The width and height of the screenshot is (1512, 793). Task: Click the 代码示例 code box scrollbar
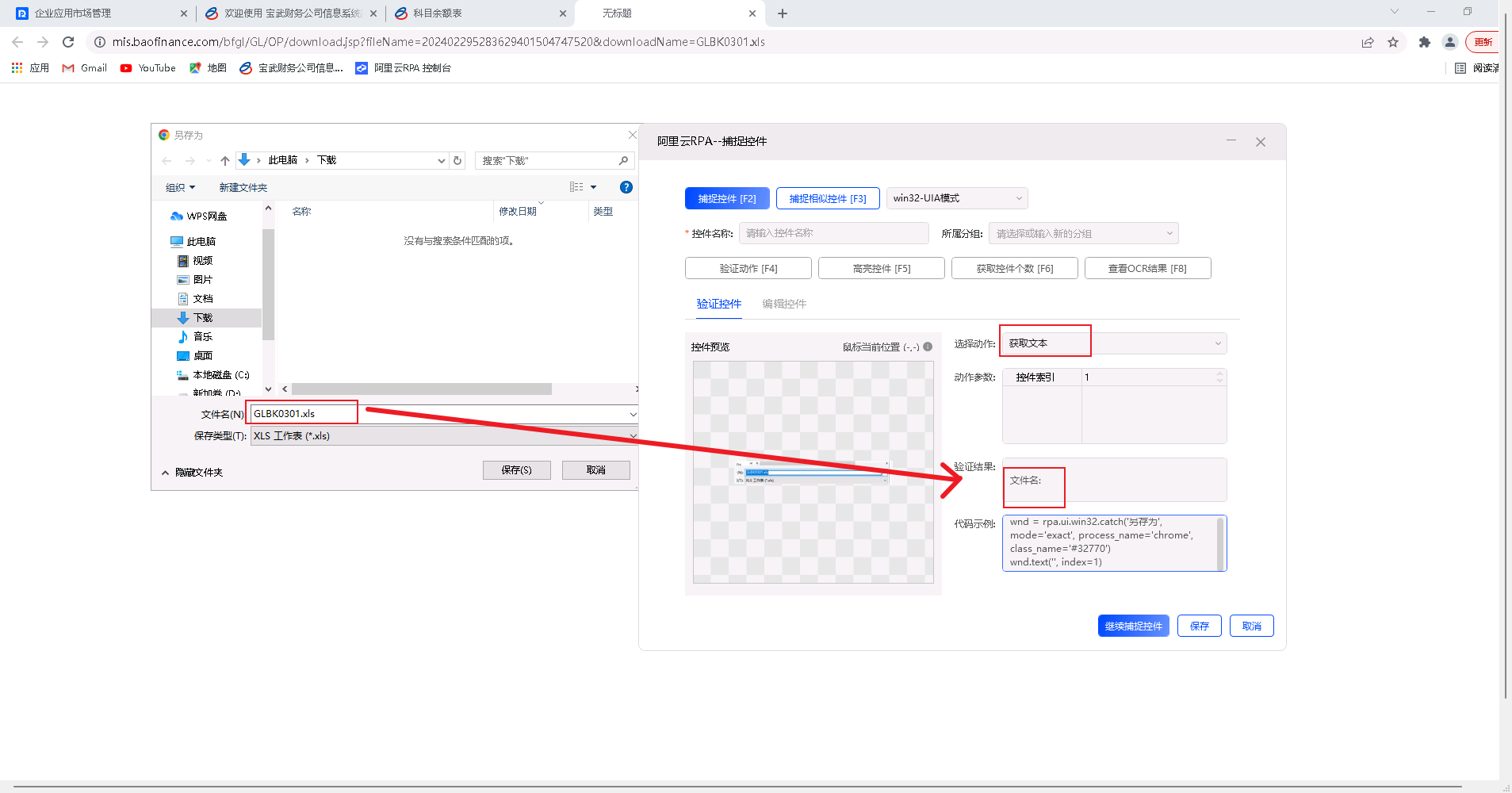(x=1220, y=543)
